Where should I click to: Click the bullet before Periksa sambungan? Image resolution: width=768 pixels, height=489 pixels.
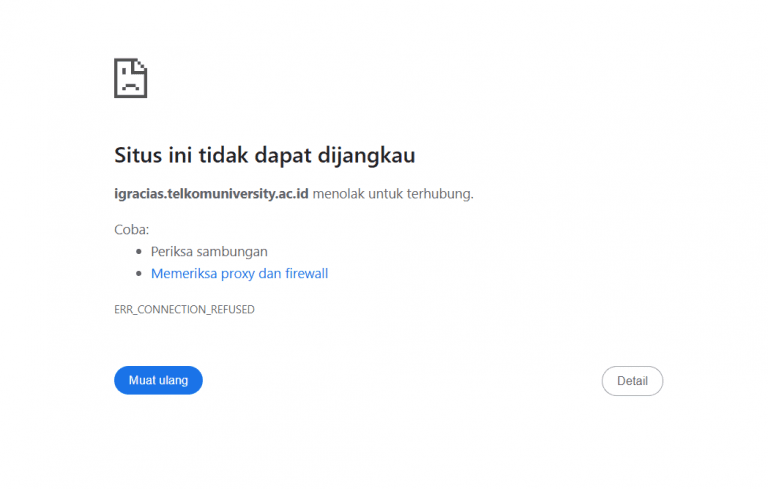coord(140,252)
